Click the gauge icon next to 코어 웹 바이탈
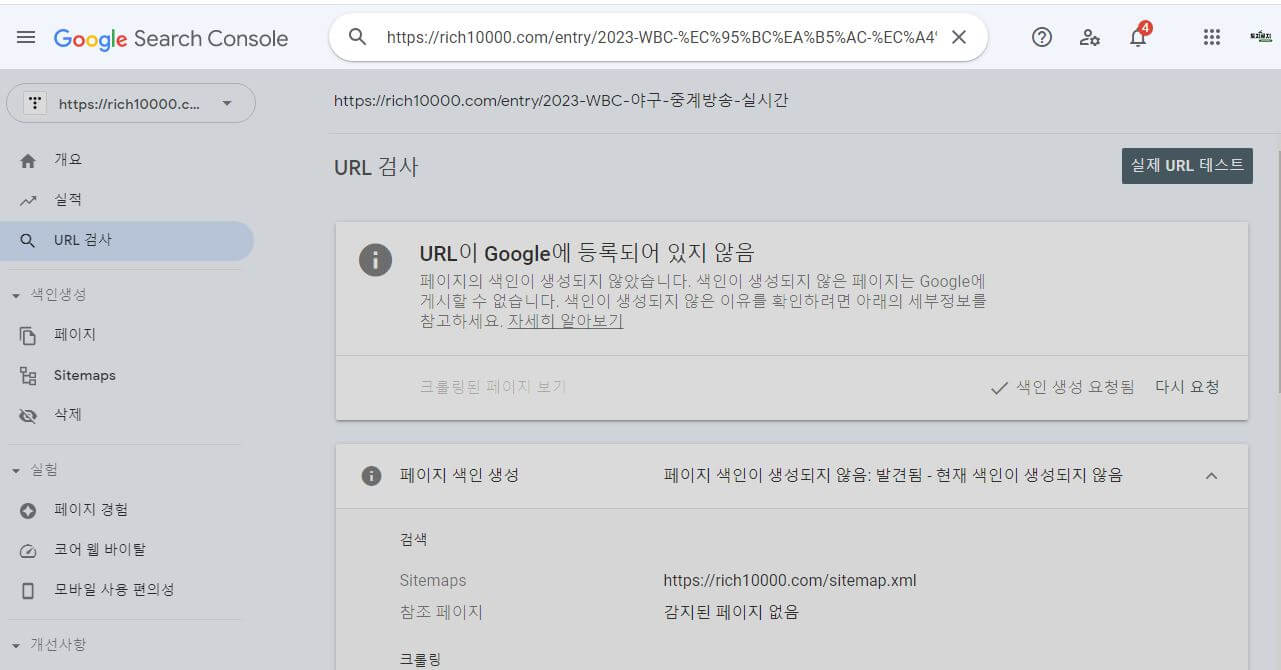 tap(28, 551)
